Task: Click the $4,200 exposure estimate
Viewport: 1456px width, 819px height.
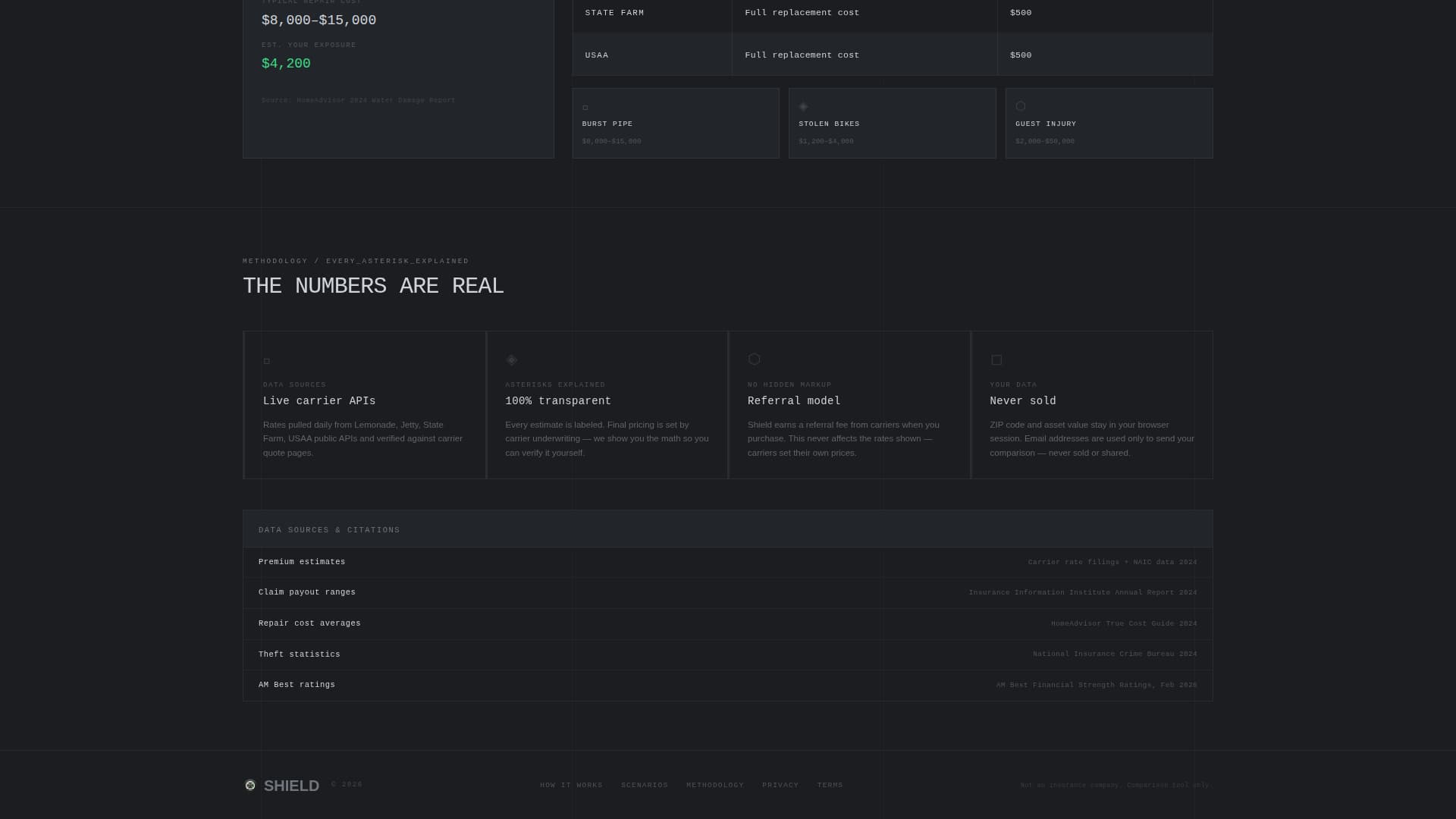Action: coord(286,64)
